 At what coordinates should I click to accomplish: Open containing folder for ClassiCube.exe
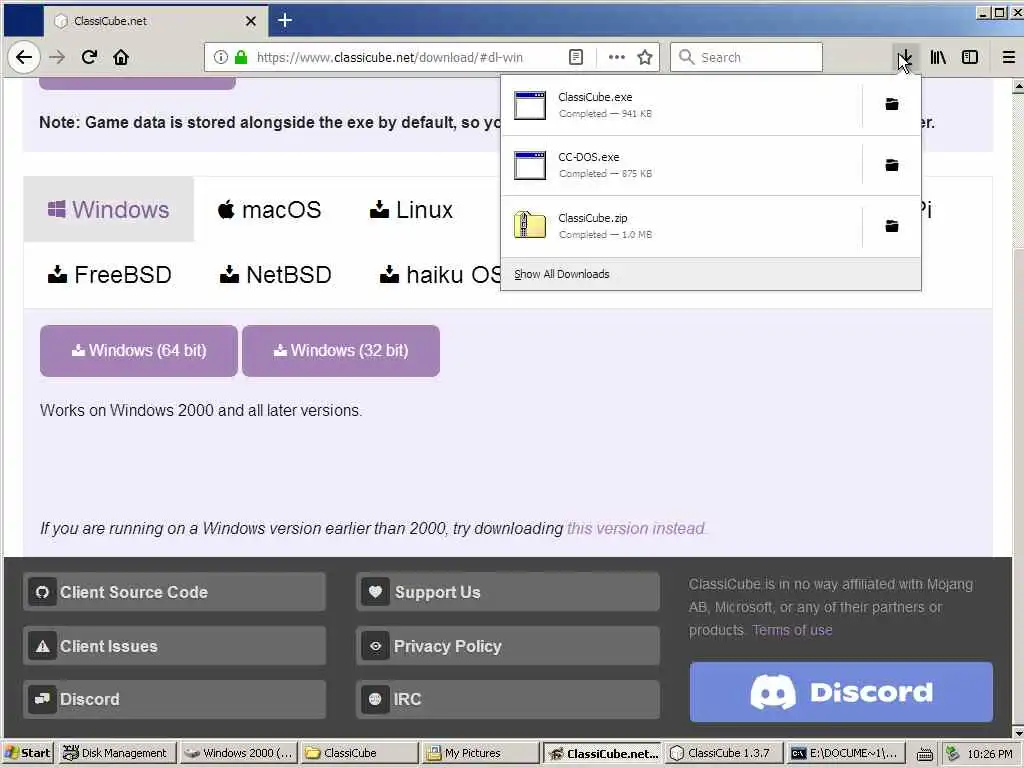(x=891, y=104)
